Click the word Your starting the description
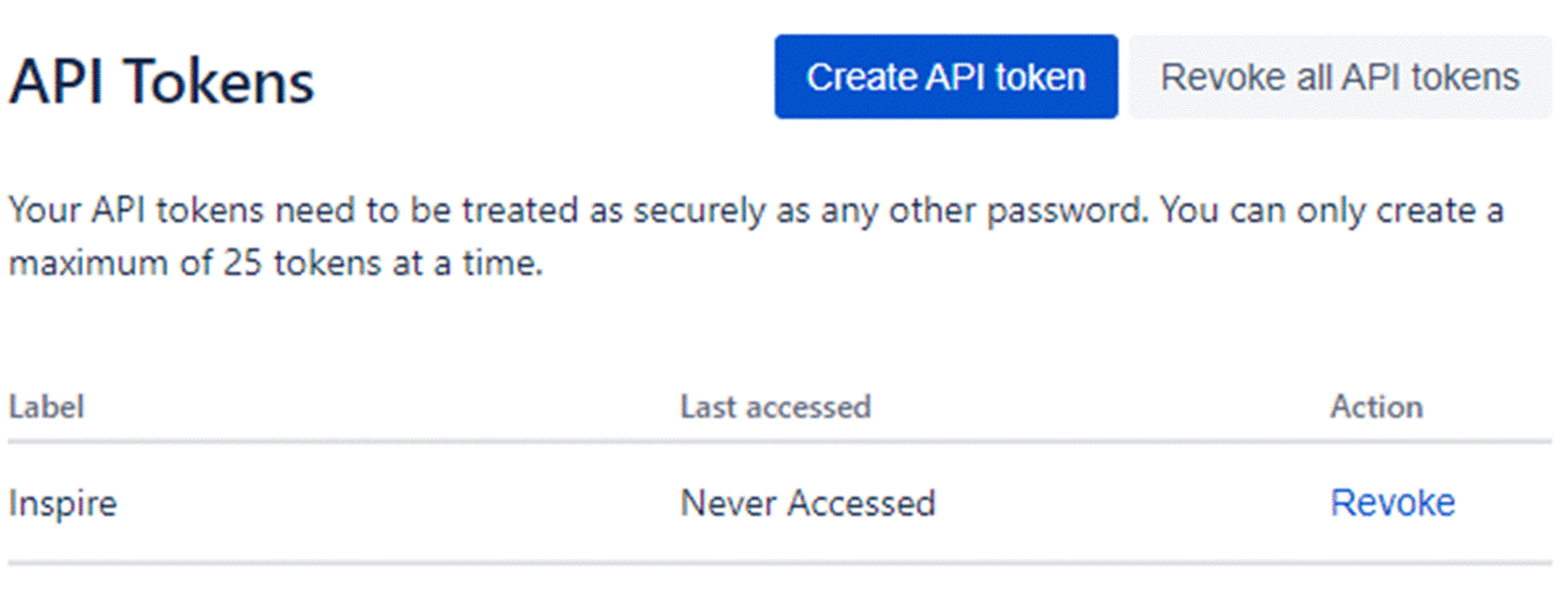This screenshot has height=616, width=1568. point(44,212)
